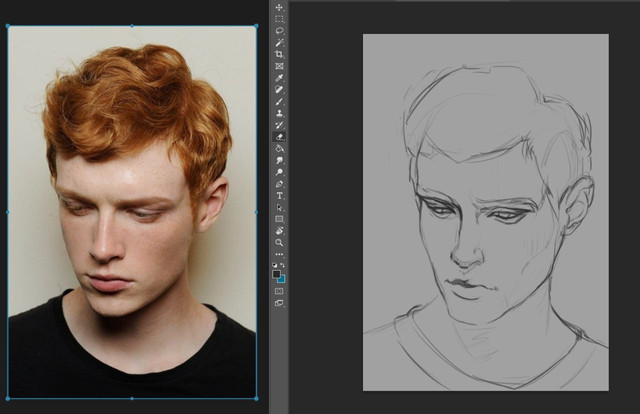Click the highlighted Eraser tool
The width and height of the screenshot is (640, 414).
279,136
